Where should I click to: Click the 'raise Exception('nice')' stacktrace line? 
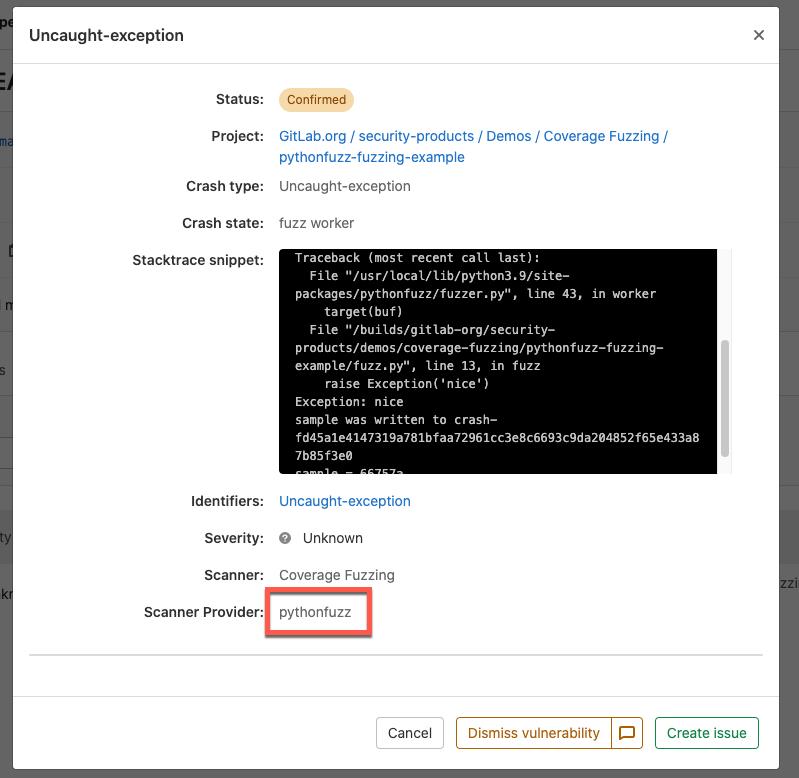407,384
